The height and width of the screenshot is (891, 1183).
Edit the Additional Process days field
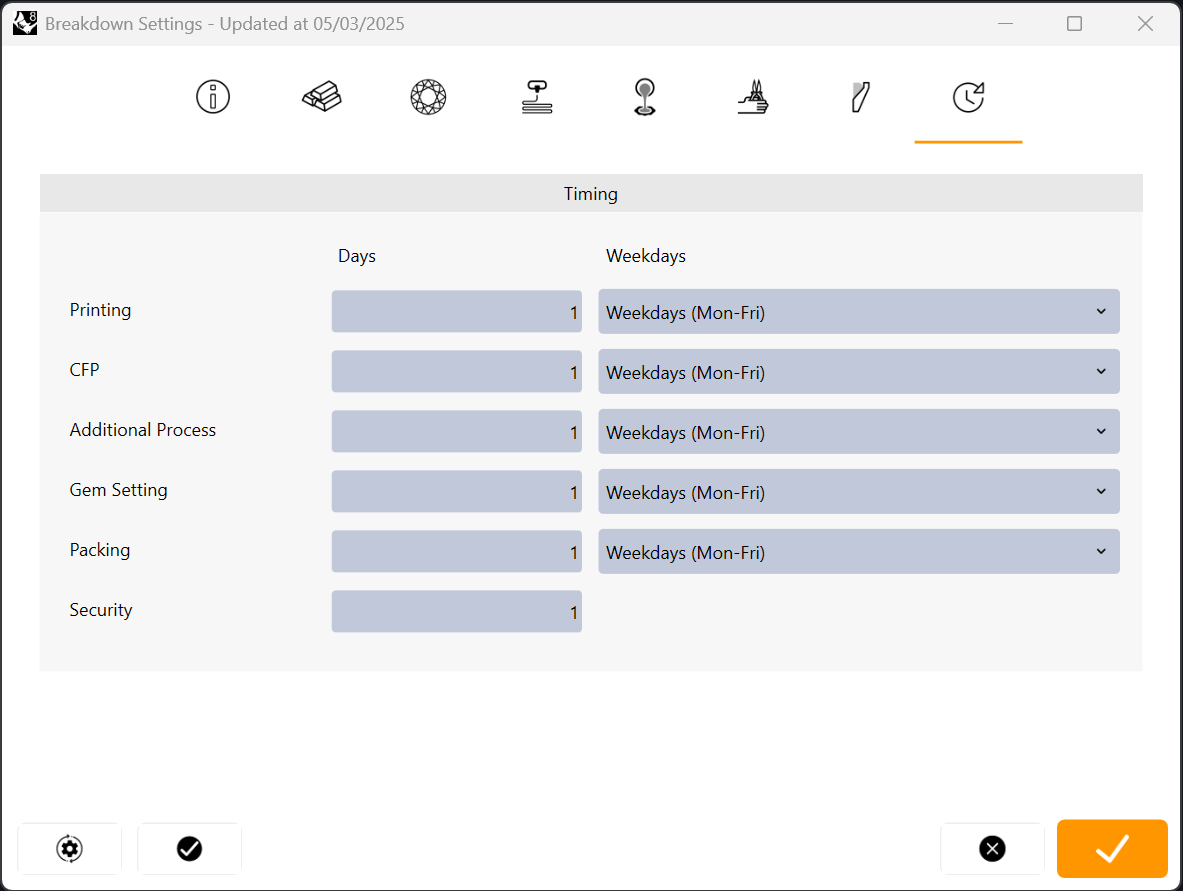point(456,432)
